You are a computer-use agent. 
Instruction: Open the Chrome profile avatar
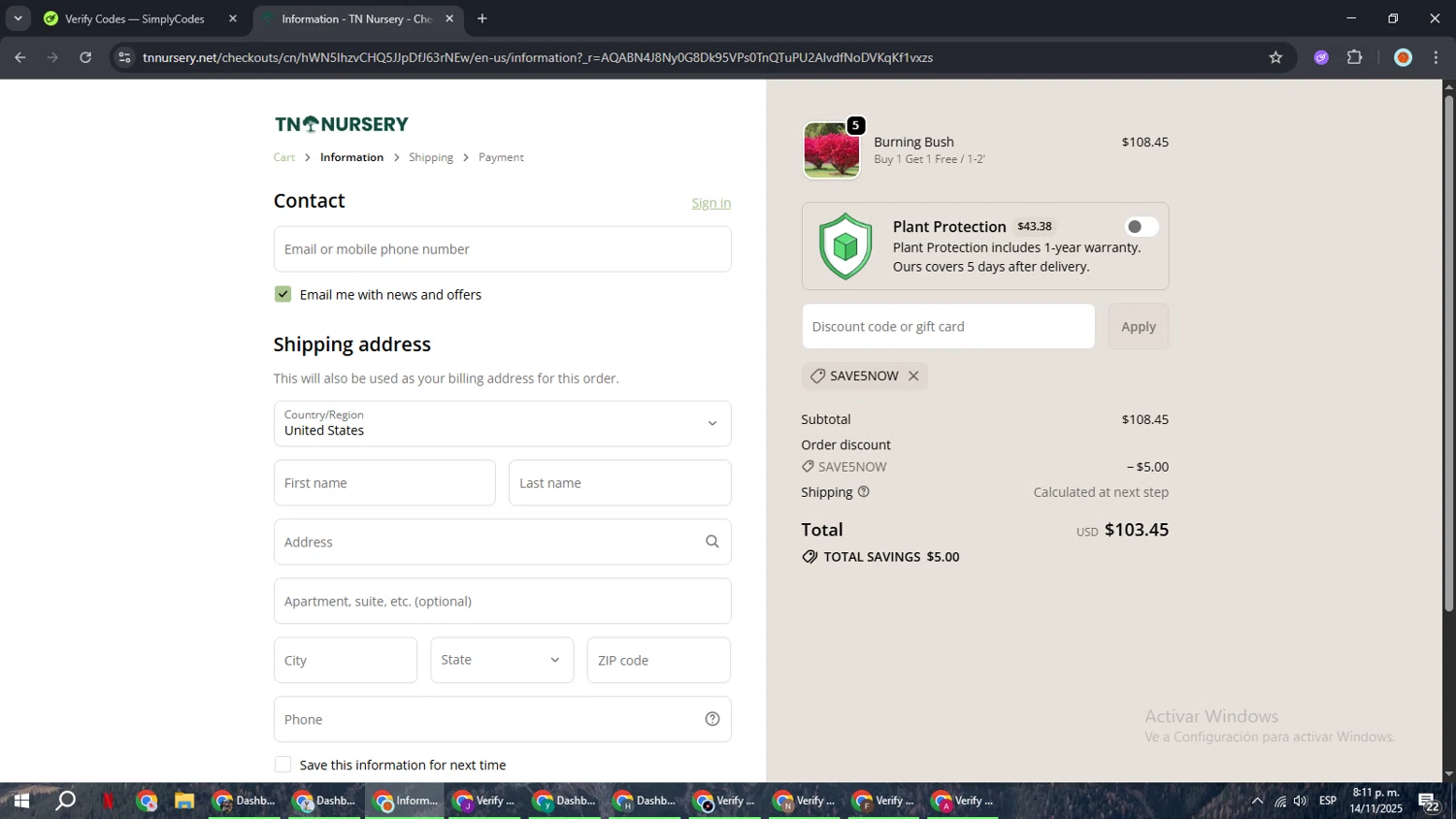coord(1403,57)
